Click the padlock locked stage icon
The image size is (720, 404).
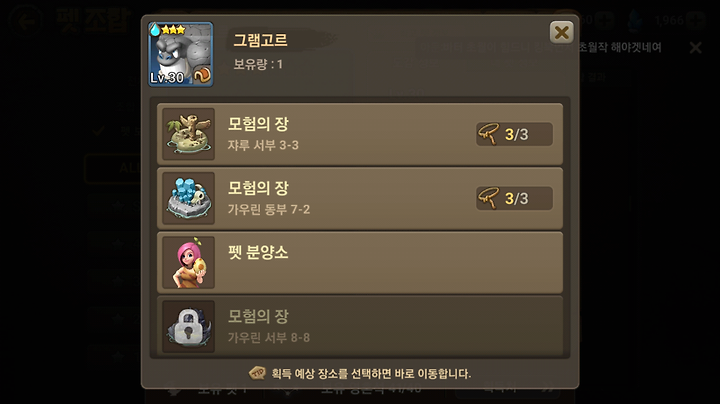[189, 326]
